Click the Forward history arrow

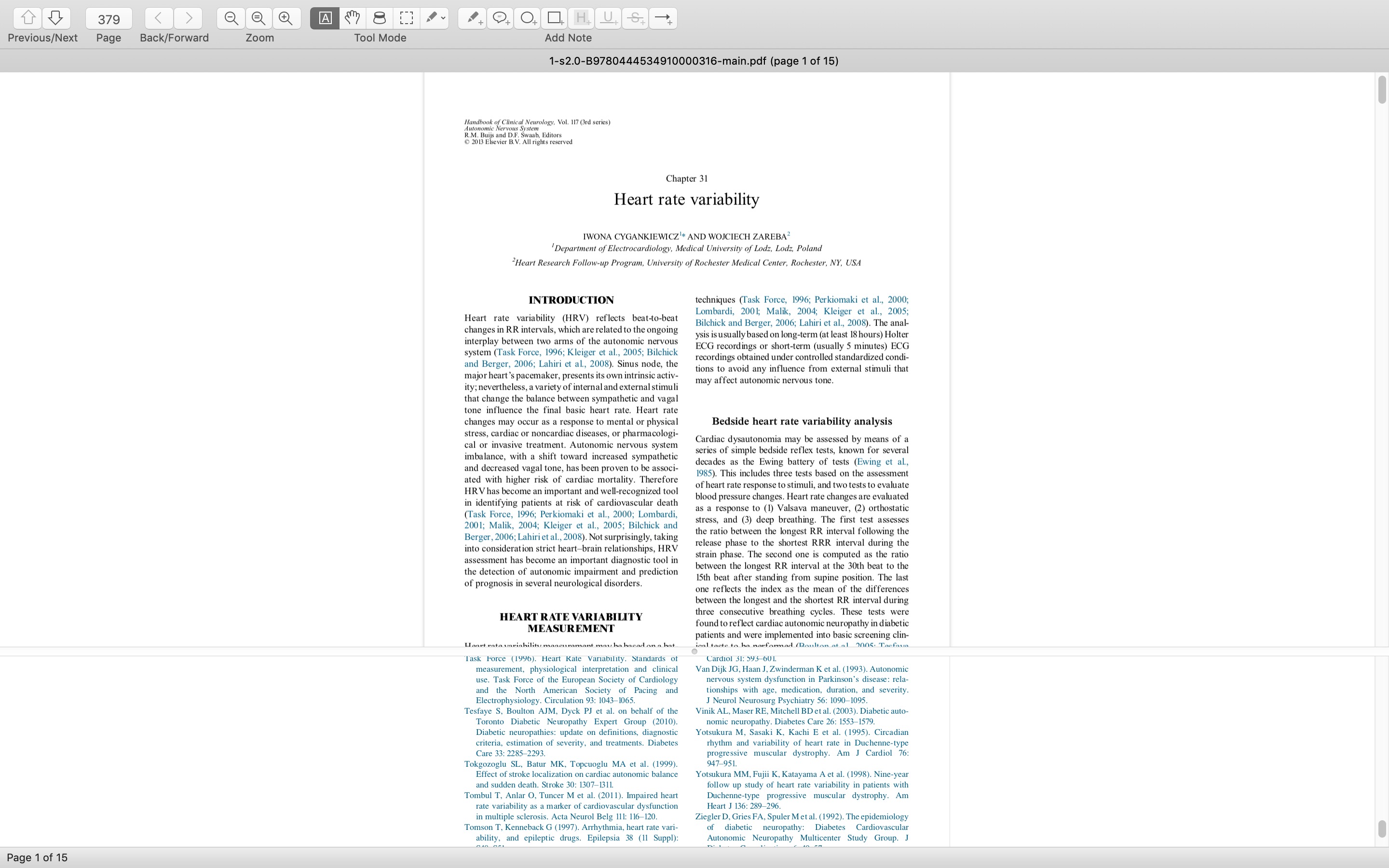(188, 18)
